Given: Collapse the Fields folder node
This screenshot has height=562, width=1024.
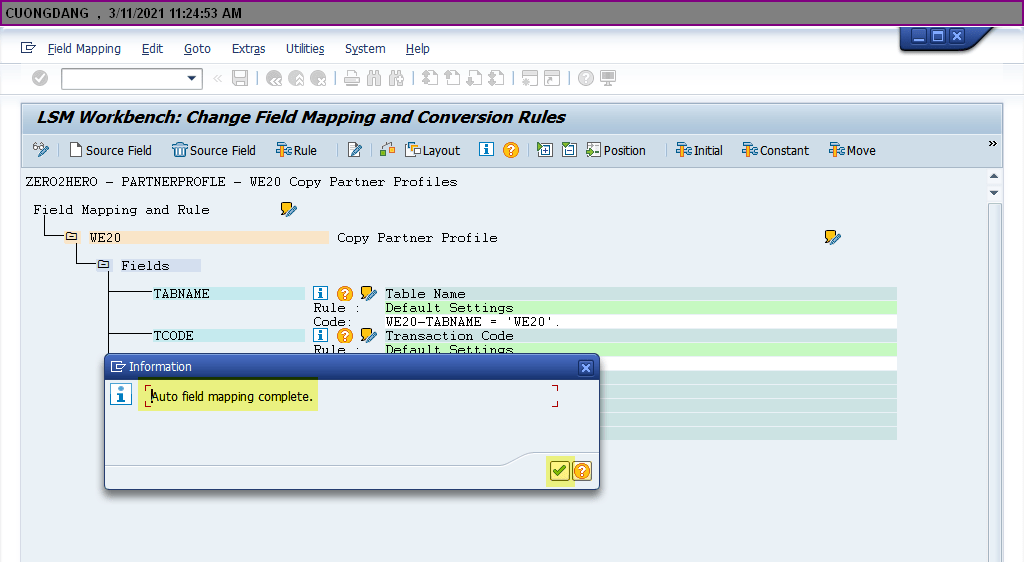Looking at the screenshot, I should pos(103,265).
